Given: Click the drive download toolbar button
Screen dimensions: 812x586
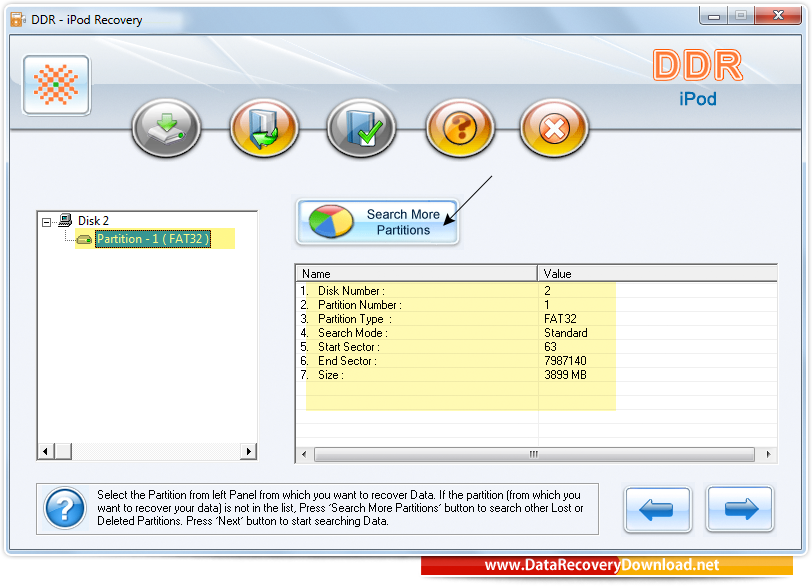Looking at the screenshot, I should pyautogui.click(x=167, y=128).
